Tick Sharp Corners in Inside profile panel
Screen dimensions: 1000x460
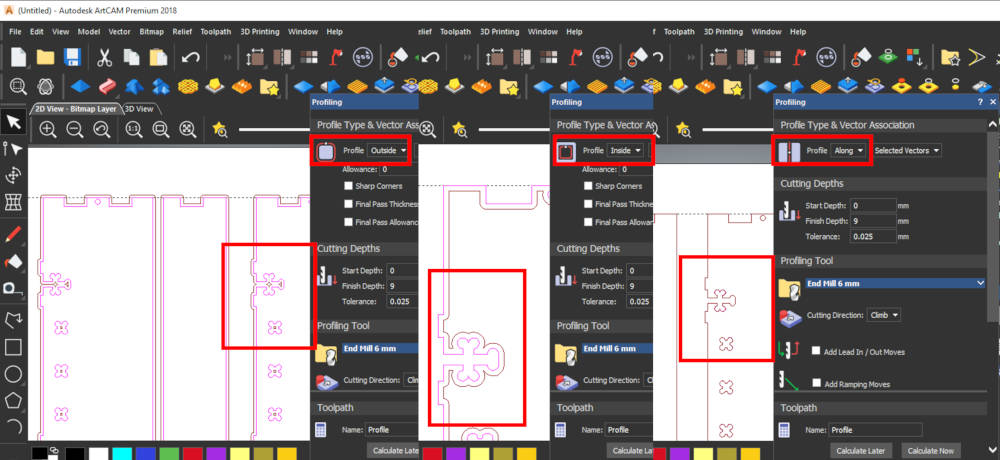[588, 186]
